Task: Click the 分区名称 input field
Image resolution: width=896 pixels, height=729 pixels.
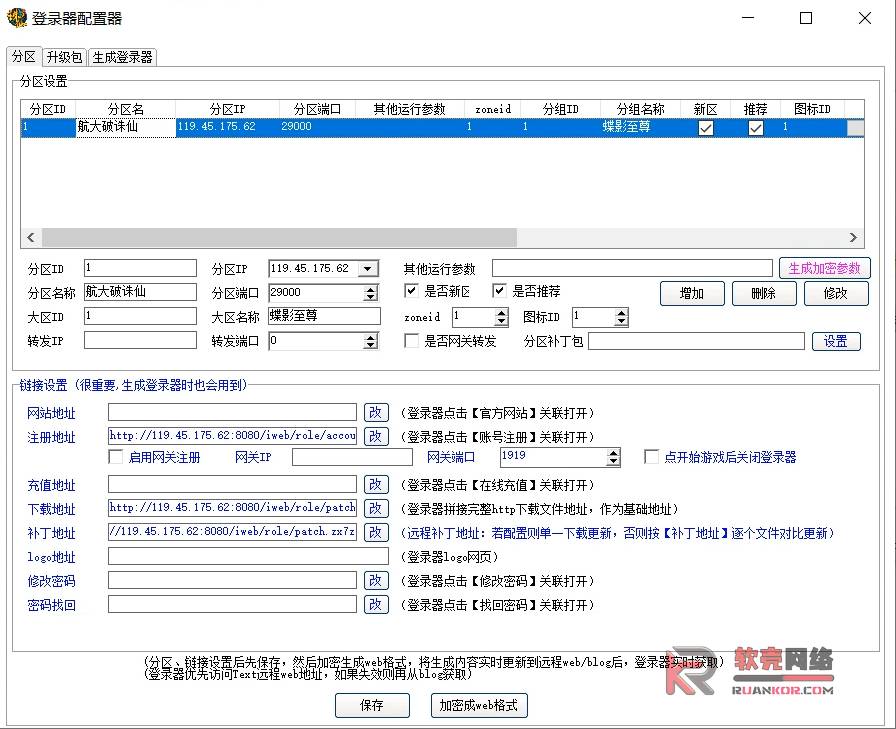Action: point(140,292)
